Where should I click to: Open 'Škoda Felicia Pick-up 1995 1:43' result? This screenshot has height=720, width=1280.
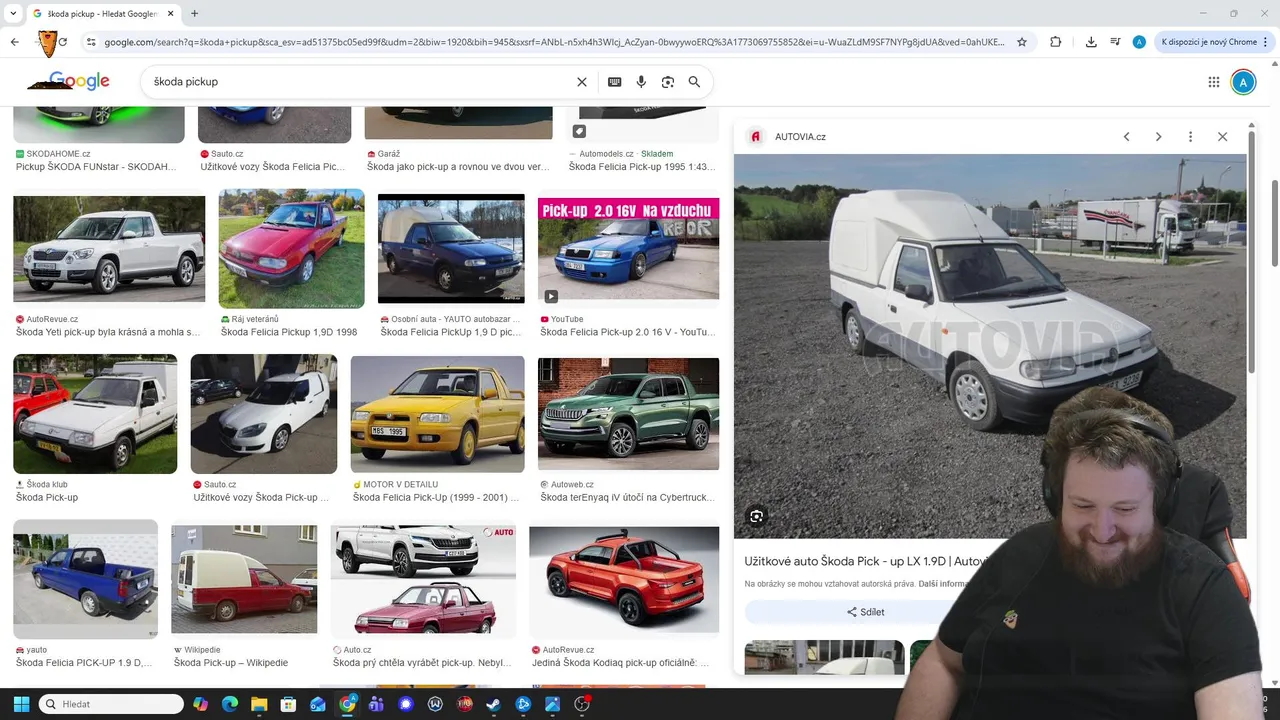click(642, 167)
